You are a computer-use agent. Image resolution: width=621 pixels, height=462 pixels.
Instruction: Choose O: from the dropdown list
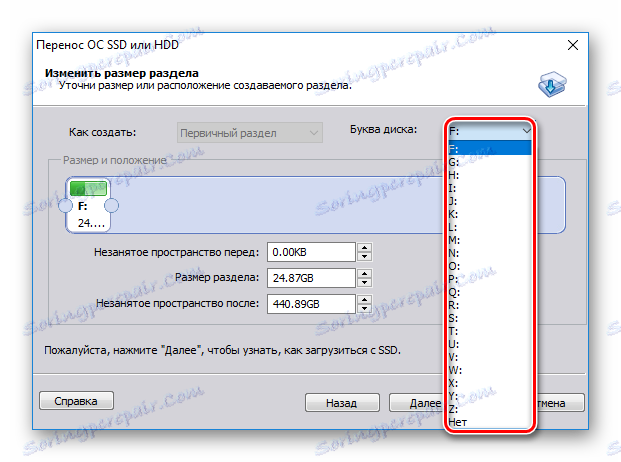(x=490, y=266)
